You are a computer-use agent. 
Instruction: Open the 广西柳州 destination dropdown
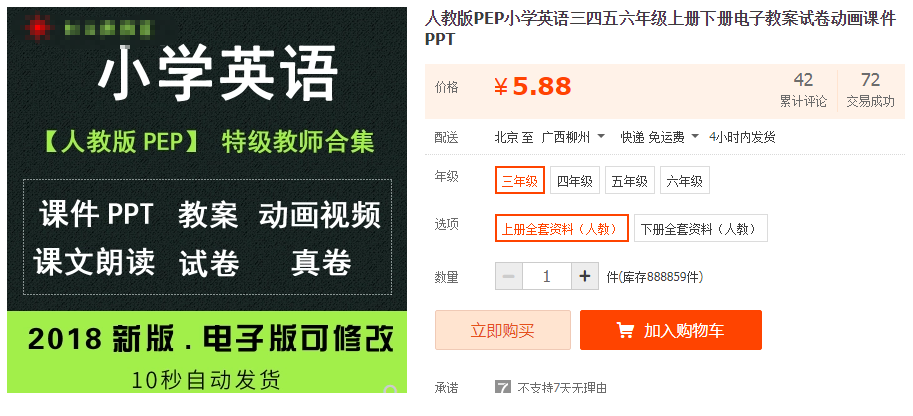[x=573, y=138]
